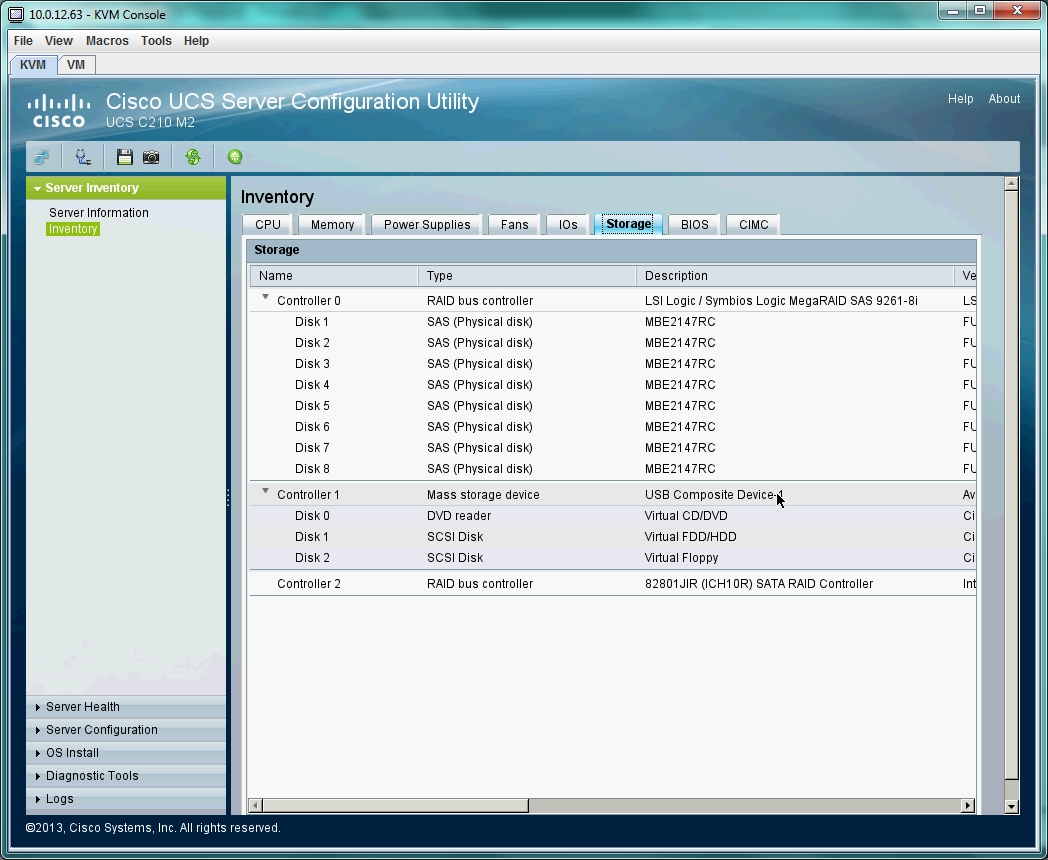
Task: Open the Tools menu
Action: 156,41
